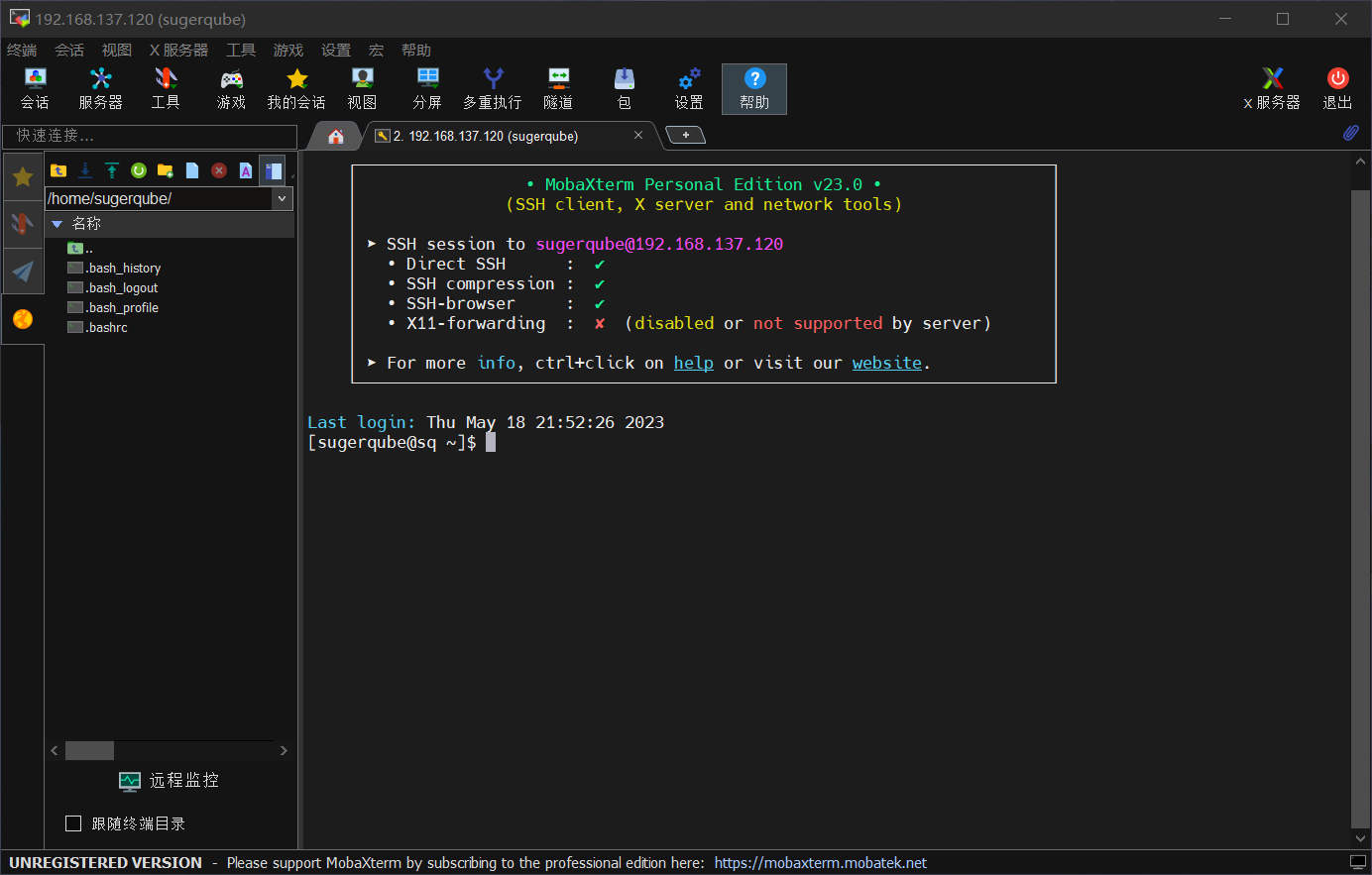The height and width of the screenshot is (875, 1372).
Task: Click the 分屏 (Split) toolbar icon
Action: point(427,89)
